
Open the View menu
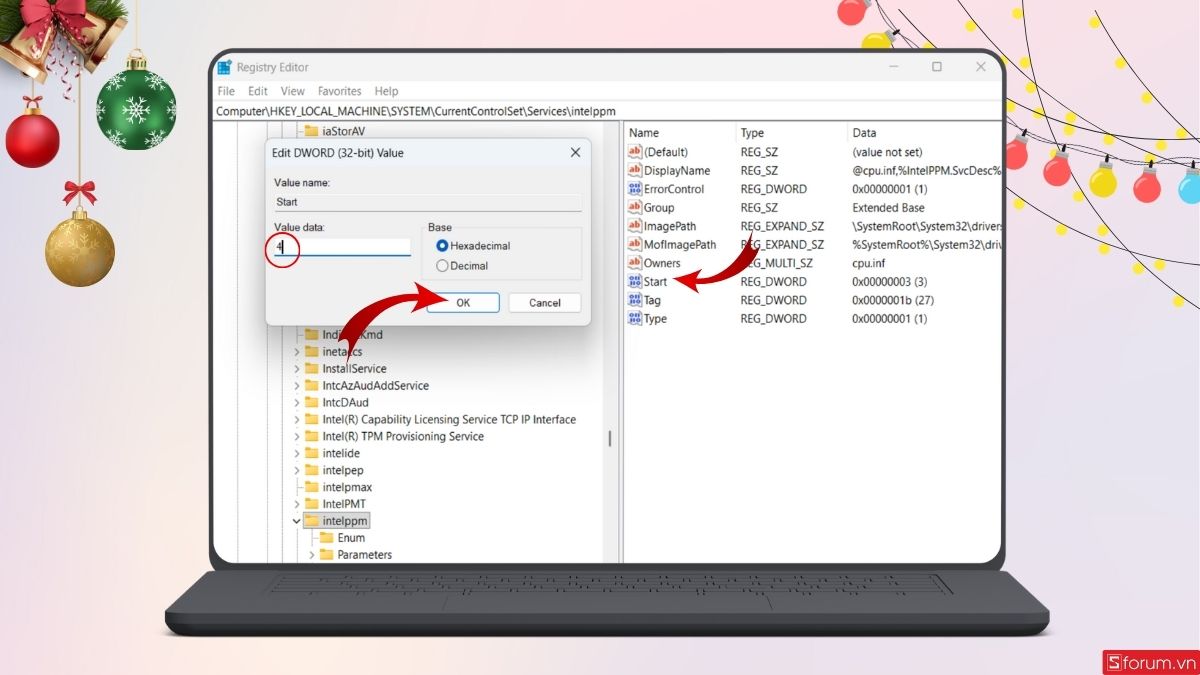[292, 91]
